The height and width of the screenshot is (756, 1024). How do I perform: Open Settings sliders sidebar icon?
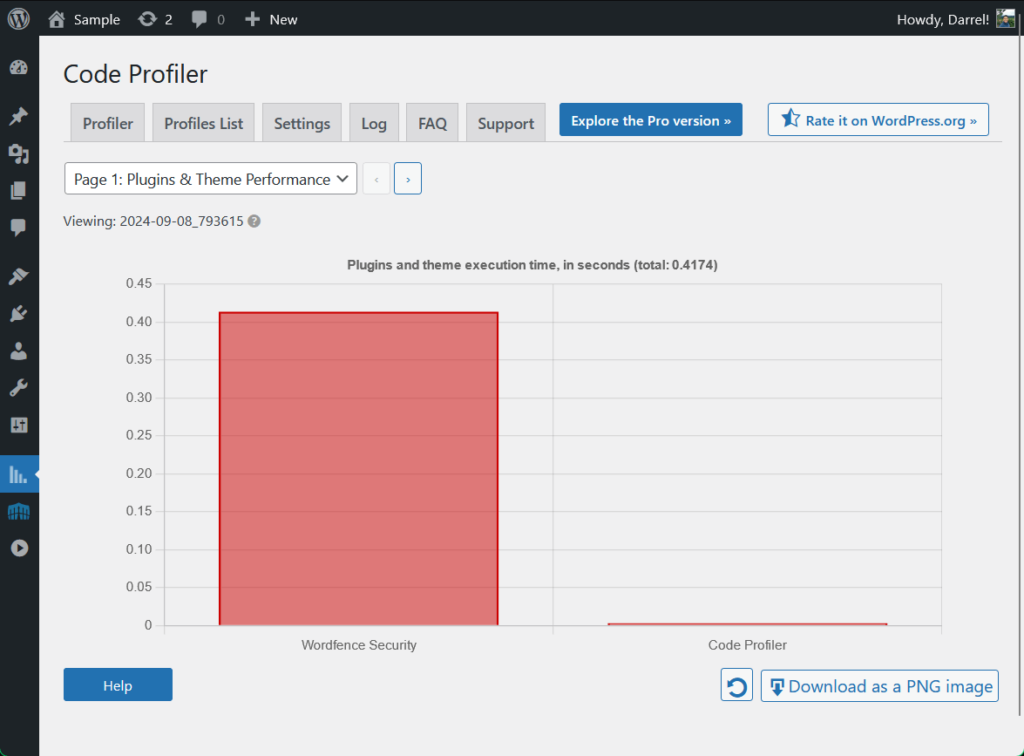pos(19,425)
